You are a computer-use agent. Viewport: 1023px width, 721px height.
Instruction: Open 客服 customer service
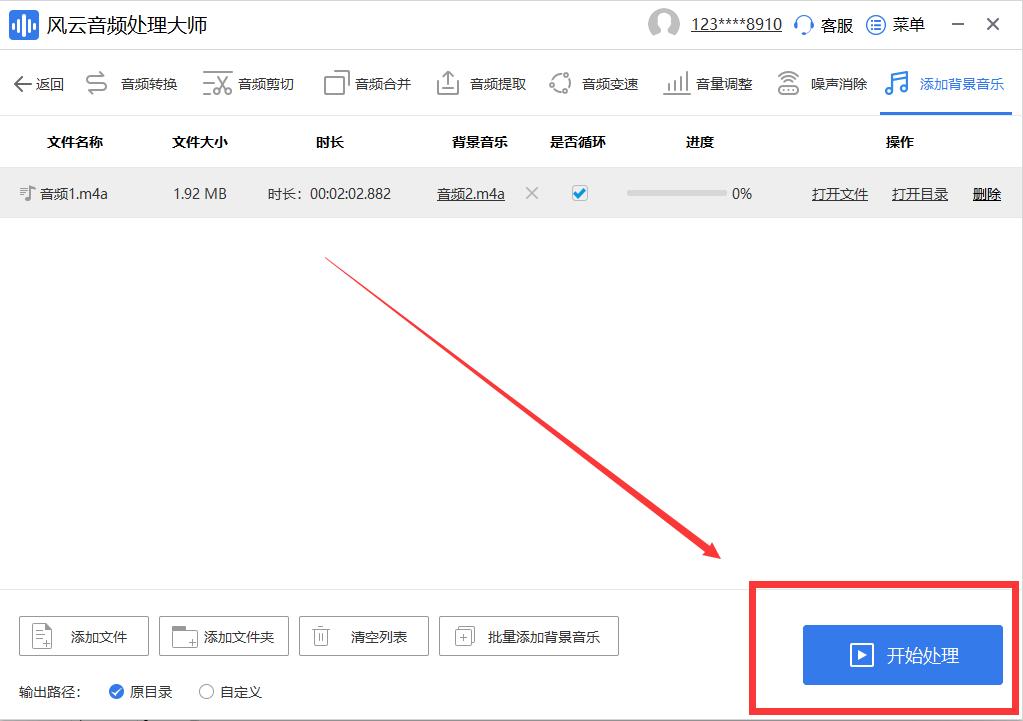click(822, 24)
